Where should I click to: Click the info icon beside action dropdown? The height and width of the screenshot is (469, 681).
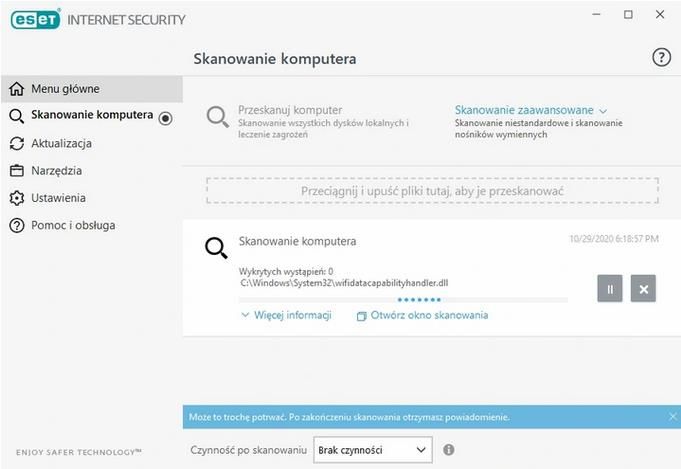click(x=449, y=449)
